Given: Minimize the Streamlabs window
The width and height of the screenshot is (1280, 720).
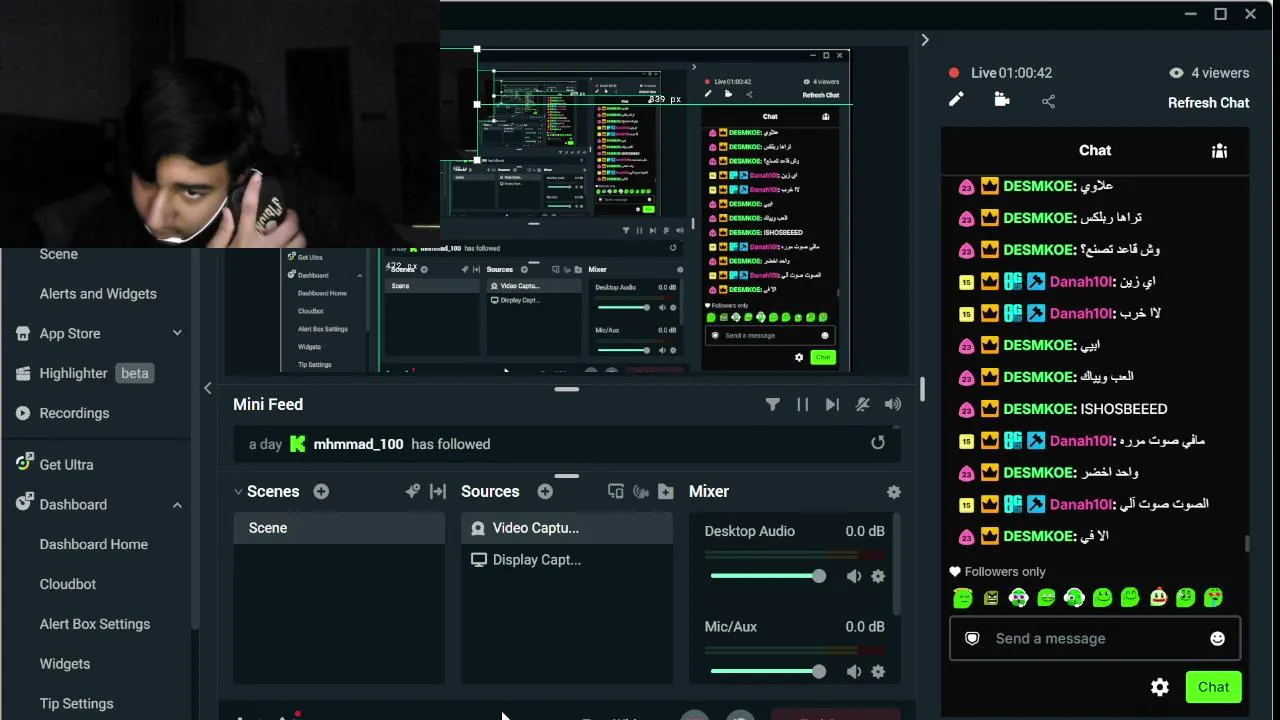Looking at the screenshot, I should [1190, 14].
